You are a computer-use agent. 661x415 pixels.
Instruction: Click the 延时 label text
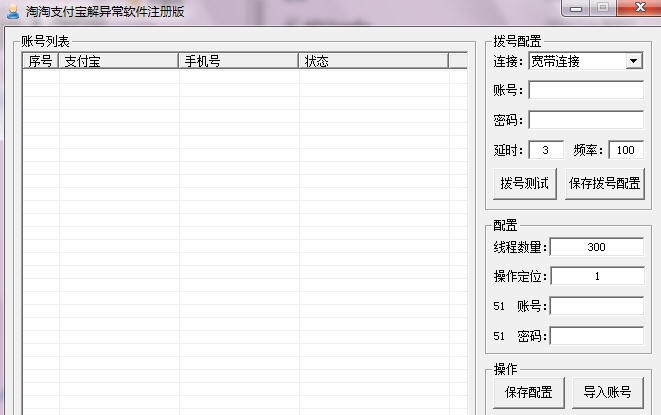tap(508, 150)
